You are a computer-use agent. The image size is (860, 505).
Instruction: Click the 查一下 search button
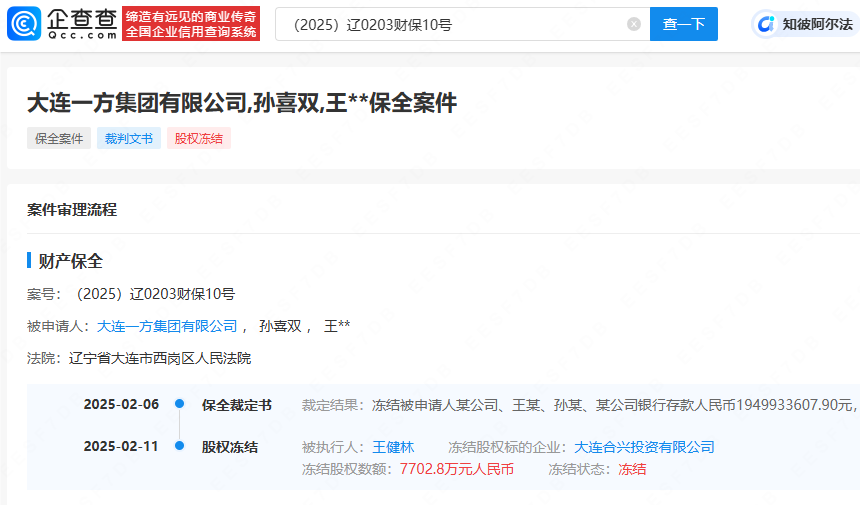coord(683,24)
